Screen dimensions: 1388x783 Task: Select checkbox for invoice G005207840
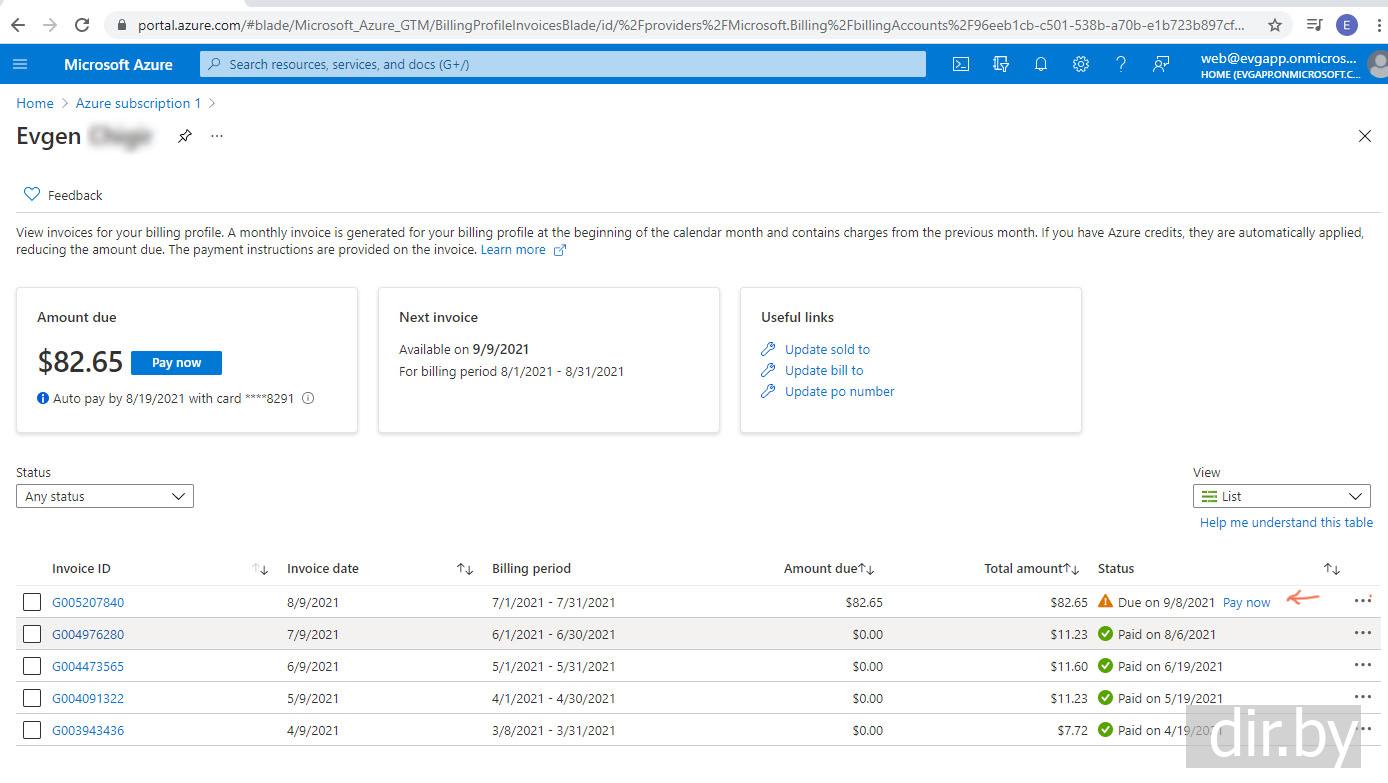(32, 602)
